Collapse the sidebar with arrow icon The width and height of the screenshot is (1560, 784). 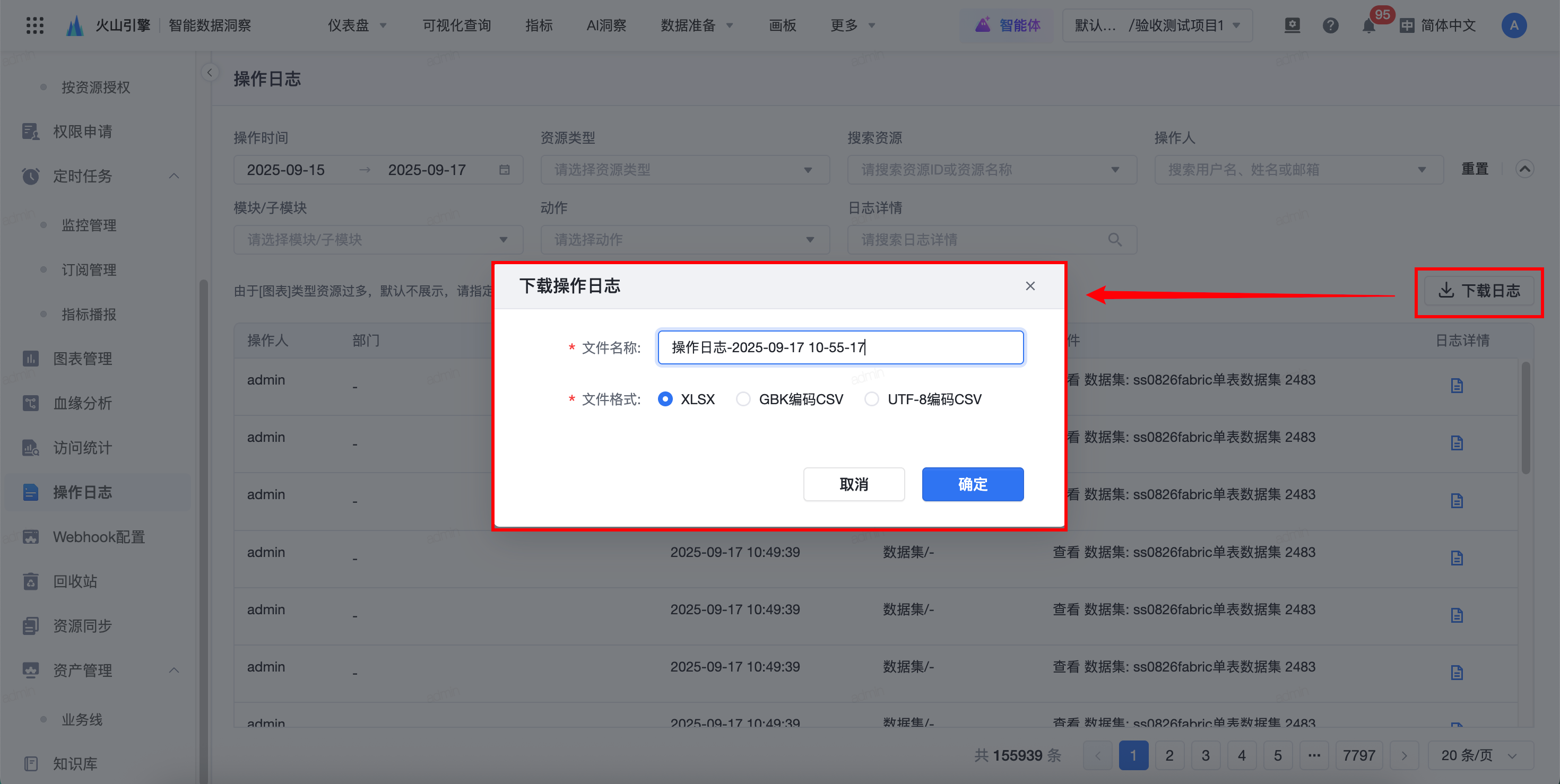pos(210,73)
